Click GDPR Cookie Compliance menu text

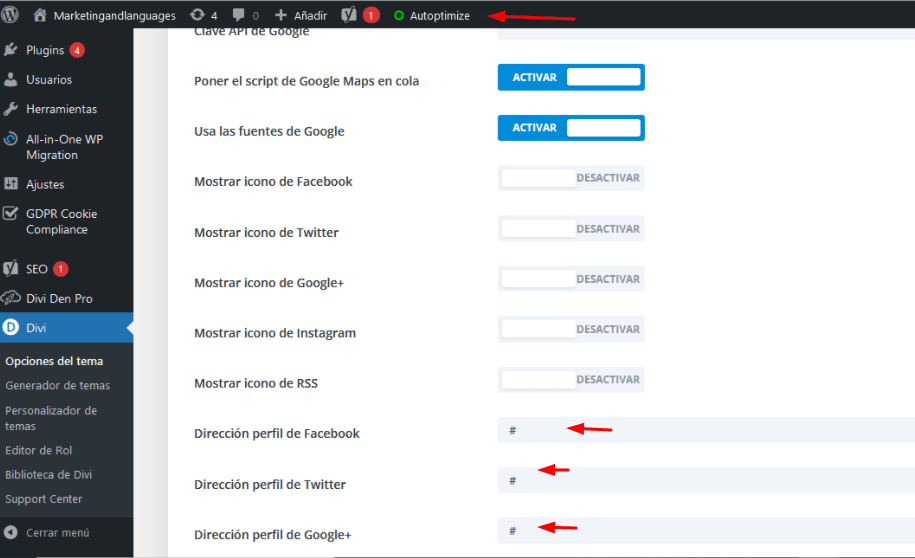click(x=61, y=222)
